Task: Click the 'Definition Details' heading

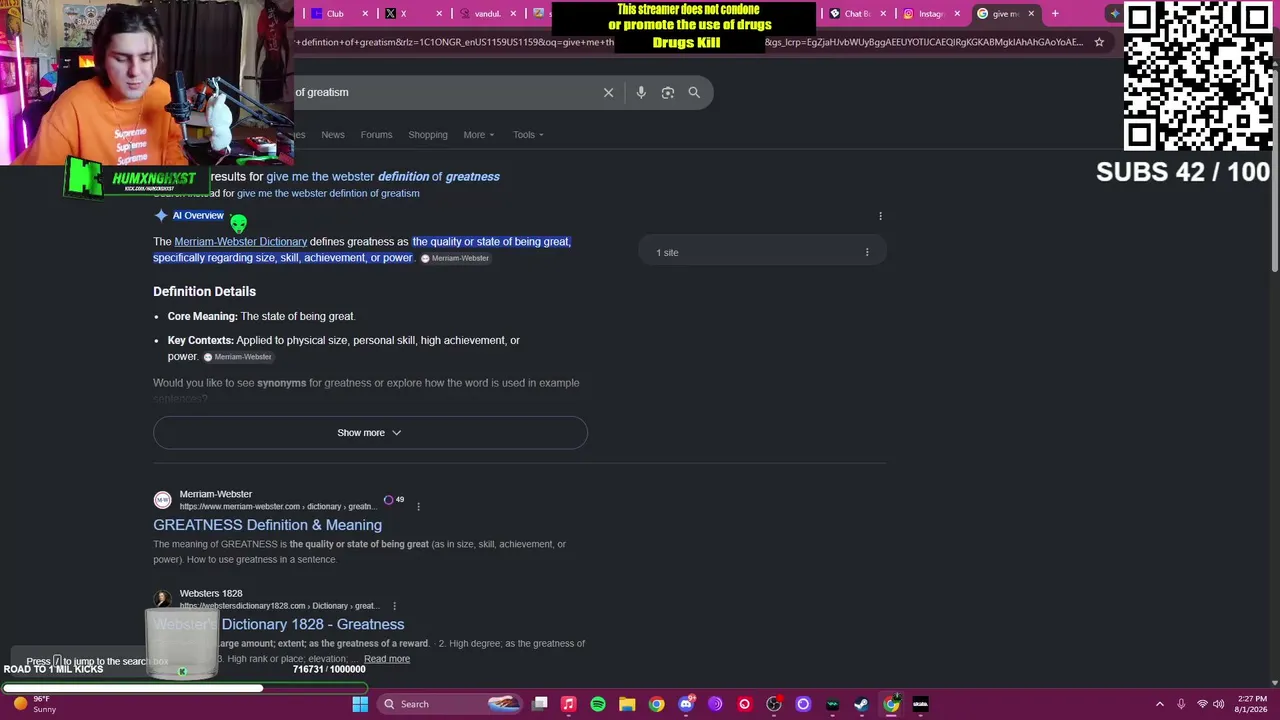Action: (204, 292)
